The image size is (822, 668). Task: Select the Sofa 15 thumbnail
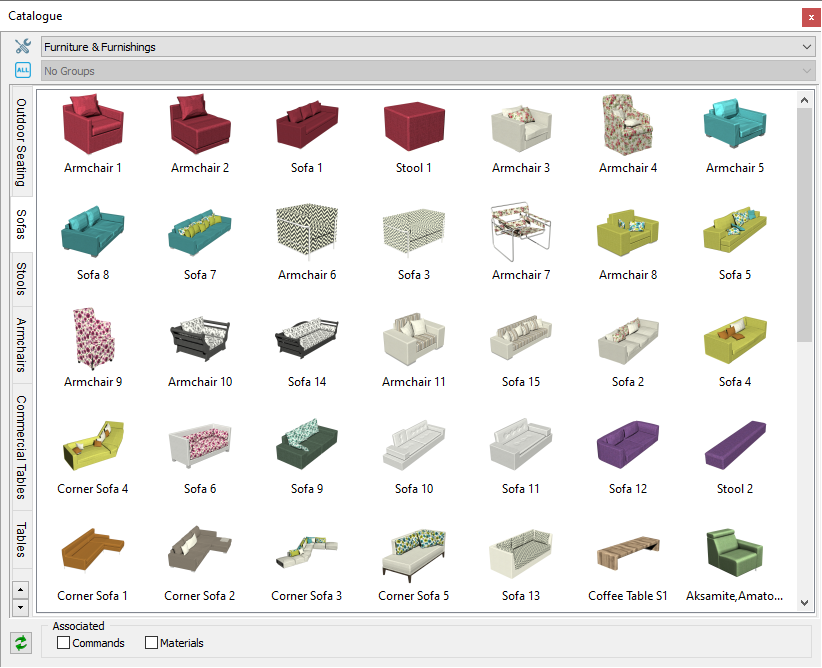(521, 338)
